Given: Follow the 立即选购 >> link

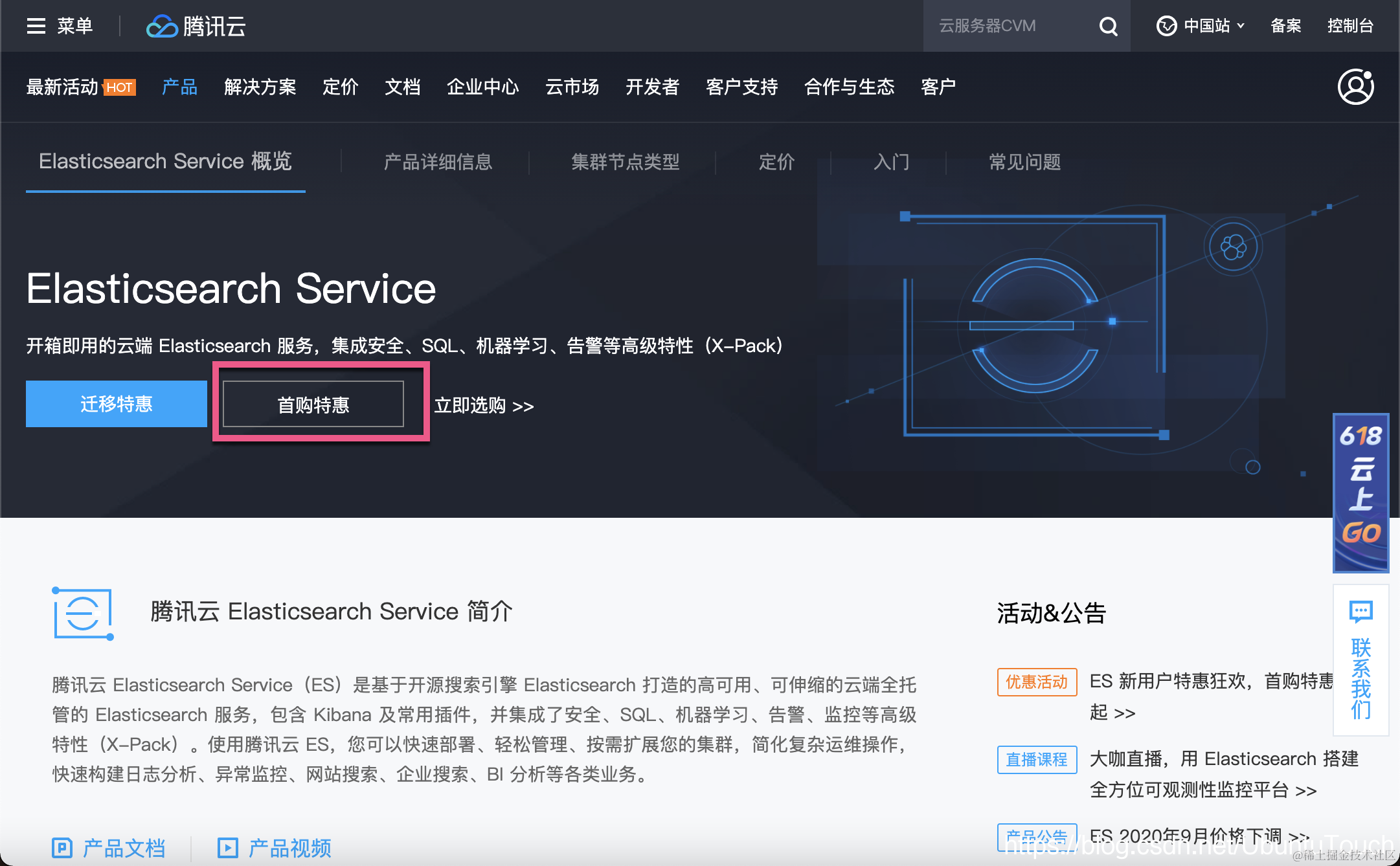Looking at the screenshot, I should [x=484, y=406].
